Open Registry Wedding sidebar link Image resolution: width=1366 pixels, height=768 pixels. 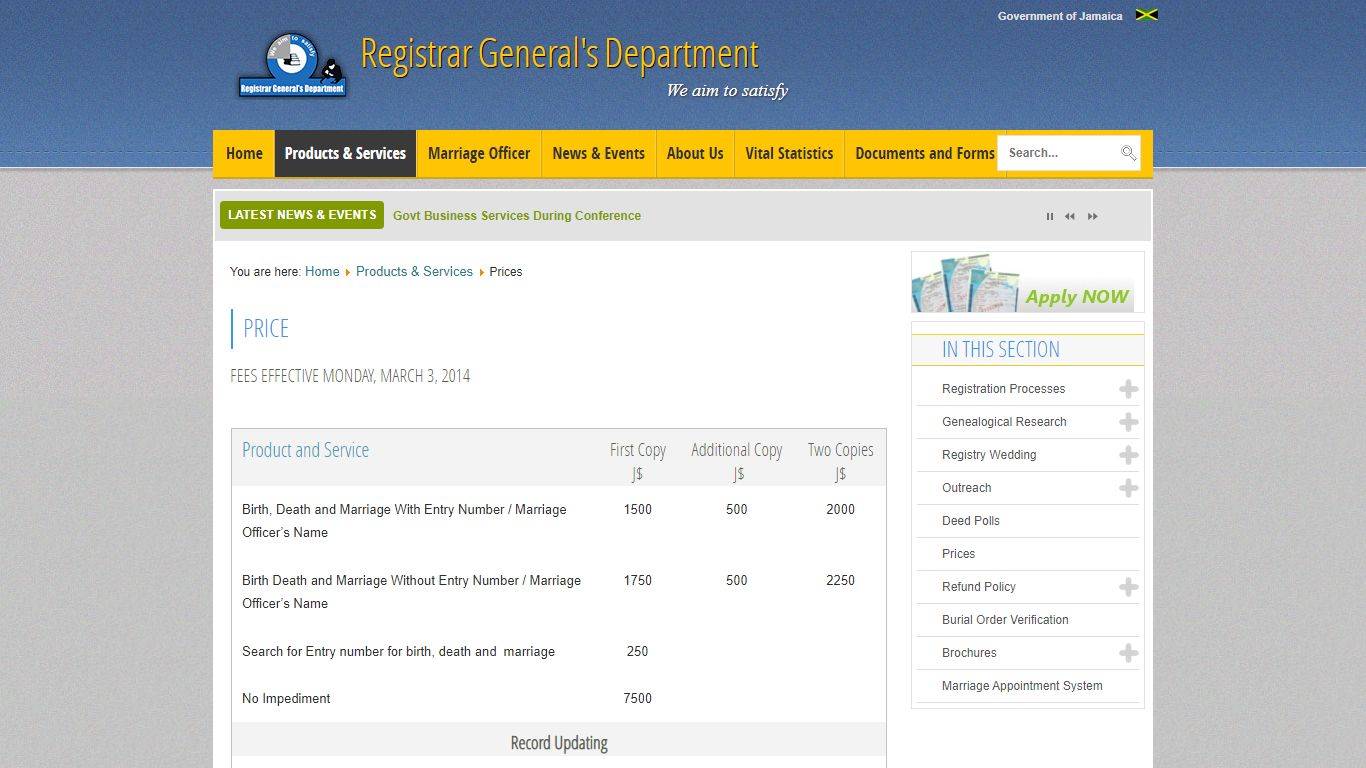(989, 455)
